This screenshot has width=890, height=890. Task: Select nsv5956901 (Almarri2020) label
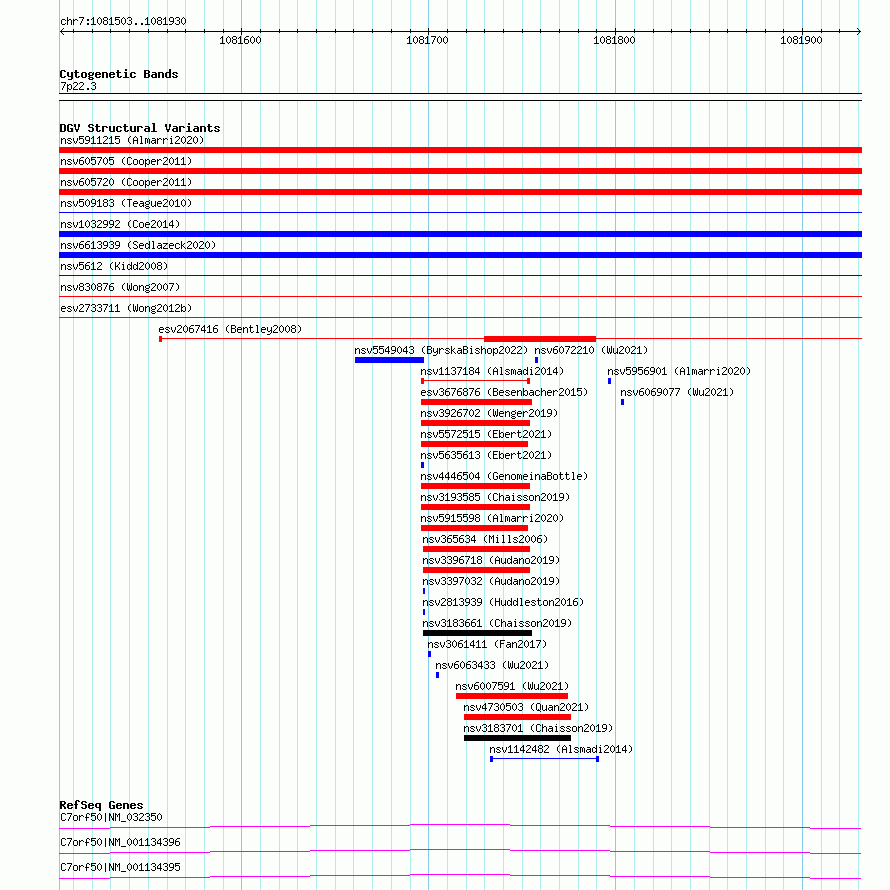(679, 371)
